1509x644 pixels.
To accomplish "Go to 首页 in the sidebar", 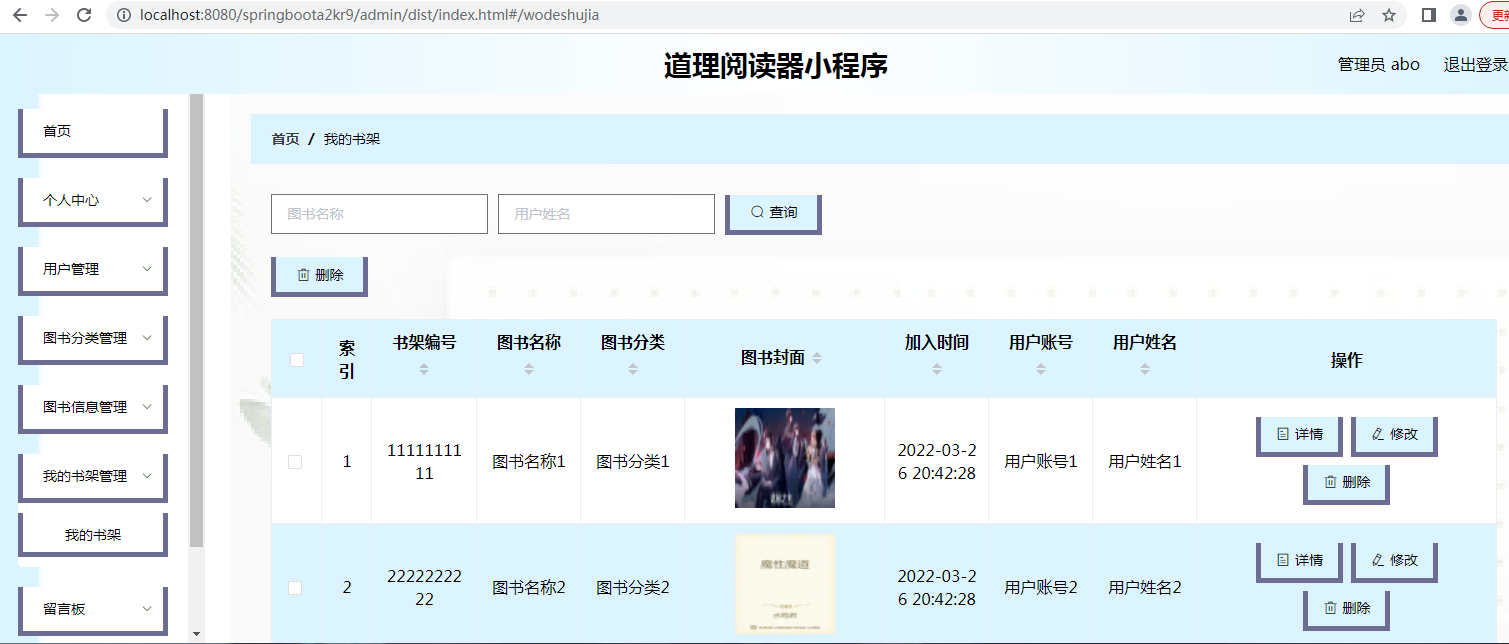I will coord(93,131).
